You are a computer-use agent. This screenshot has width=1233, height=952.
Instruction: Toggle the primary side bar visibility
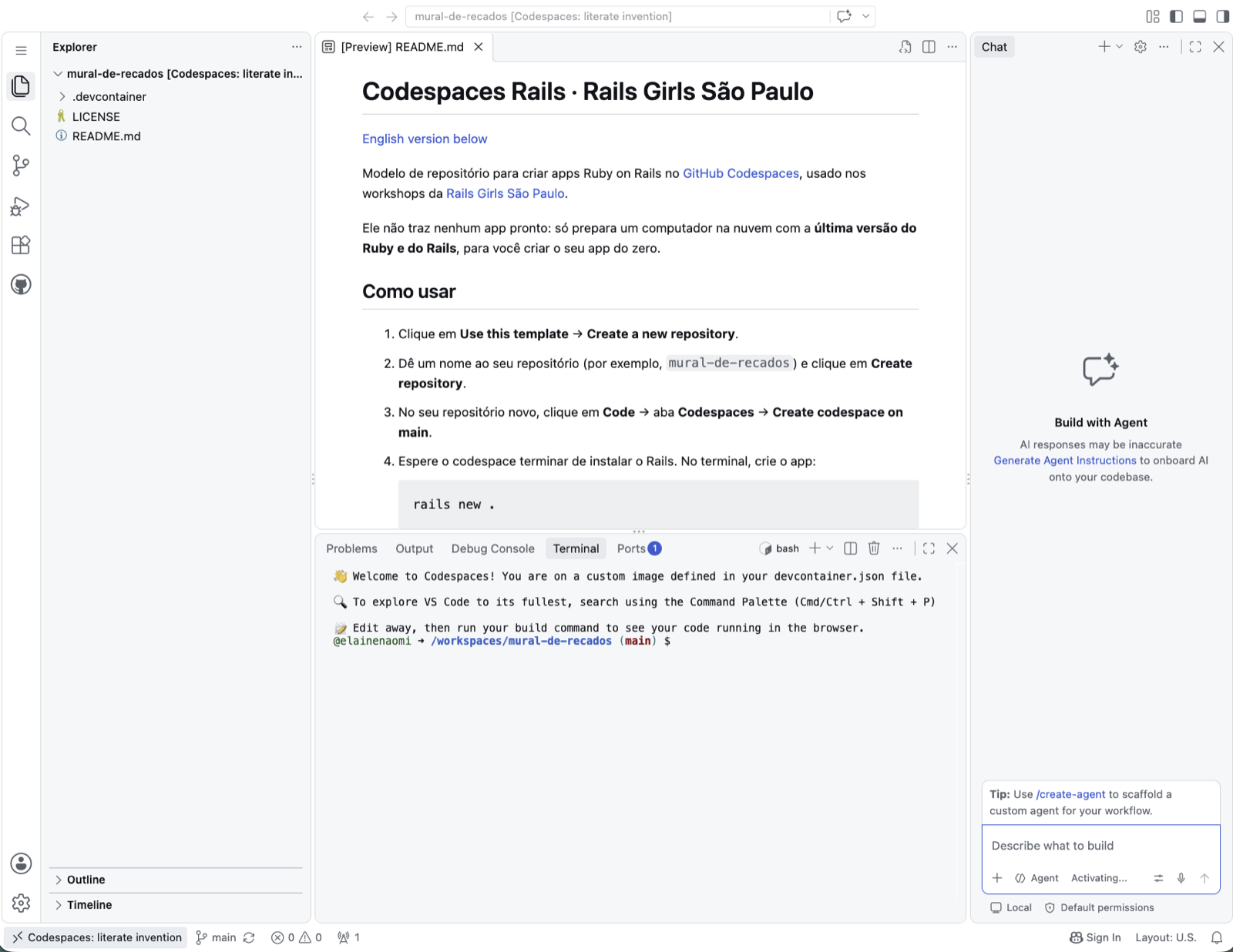[x=1176, y=16]
